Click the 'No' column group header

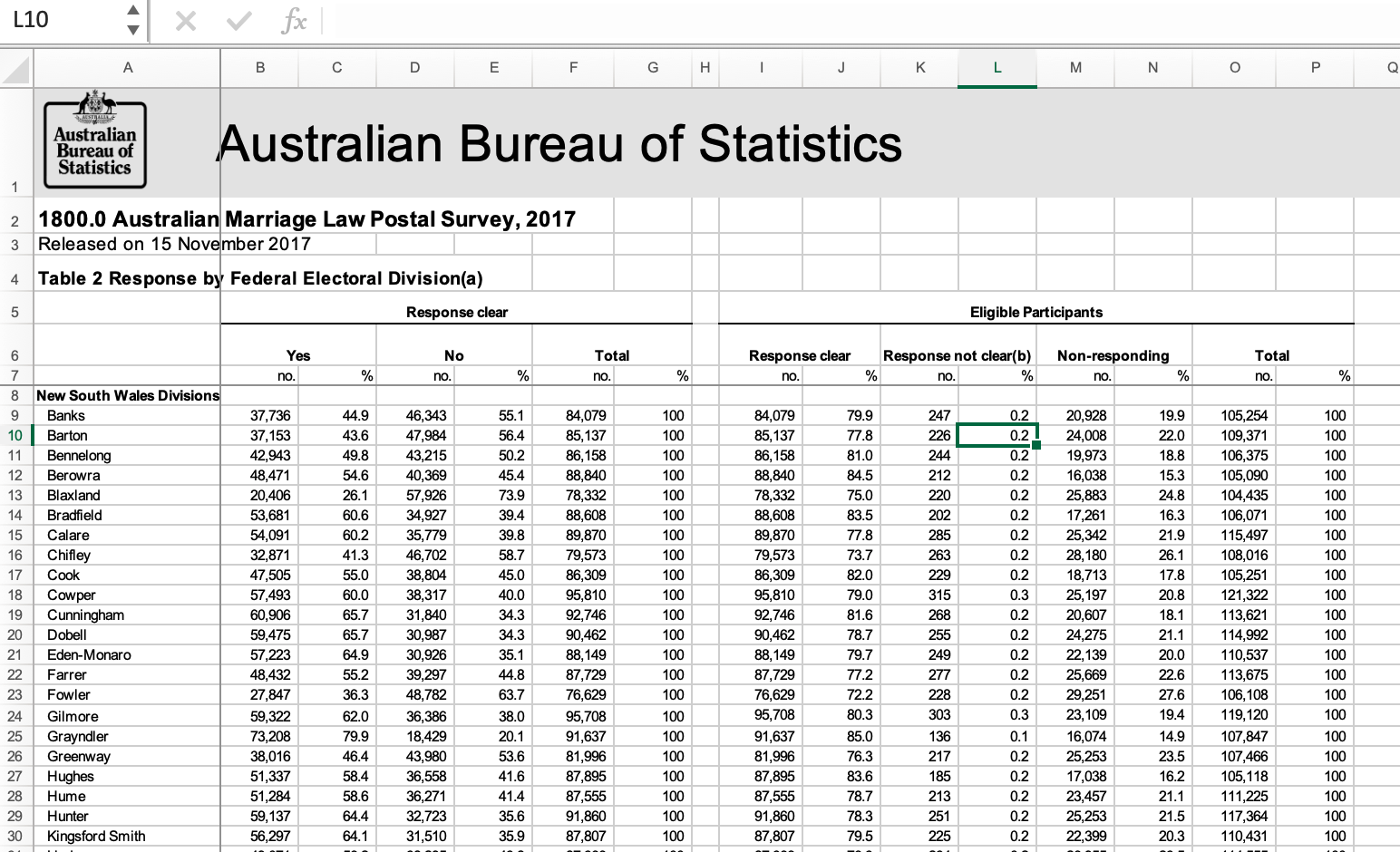454,356
